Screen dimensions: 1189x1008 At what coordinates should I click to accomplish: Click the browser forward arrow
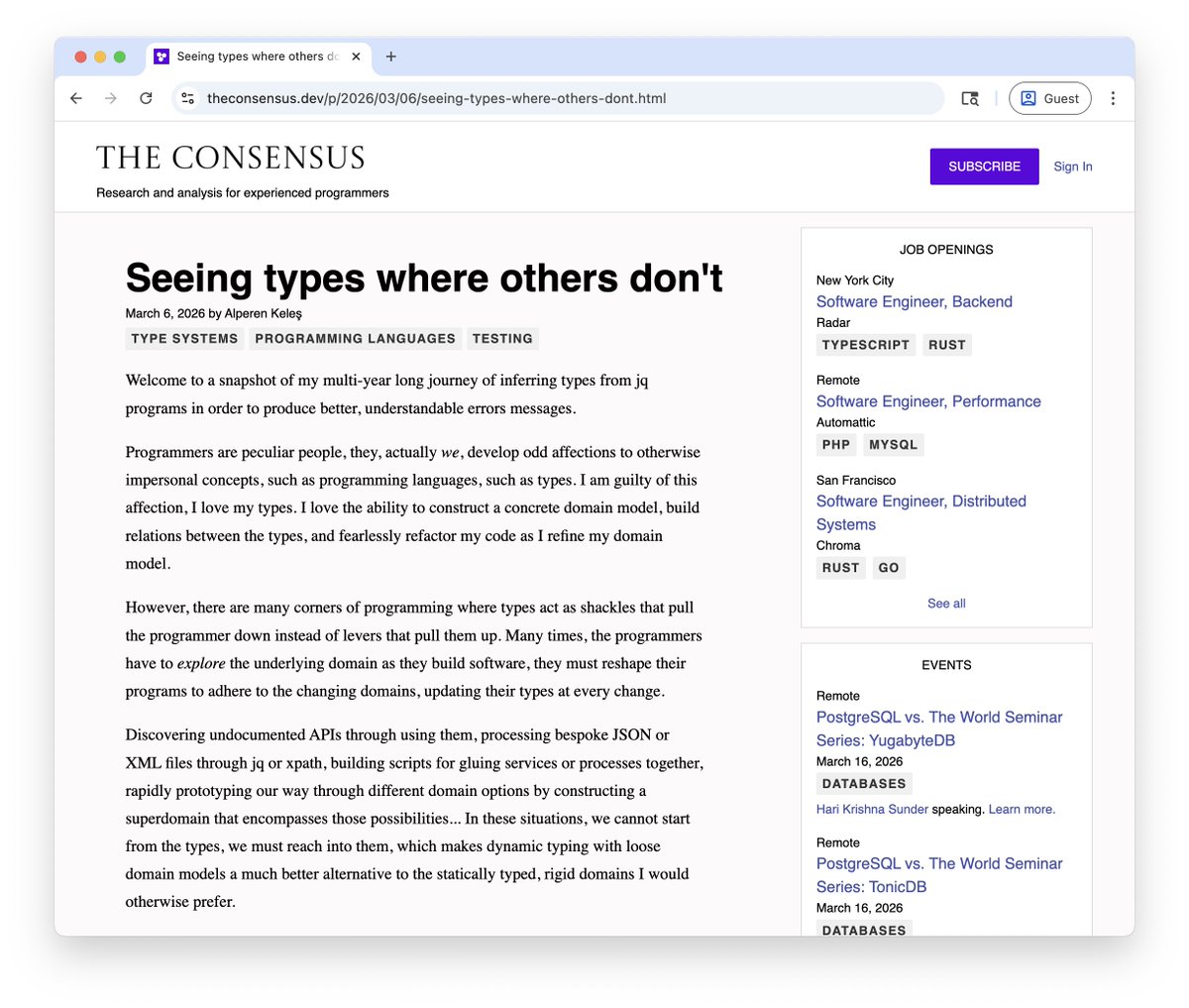pos(111,98)
